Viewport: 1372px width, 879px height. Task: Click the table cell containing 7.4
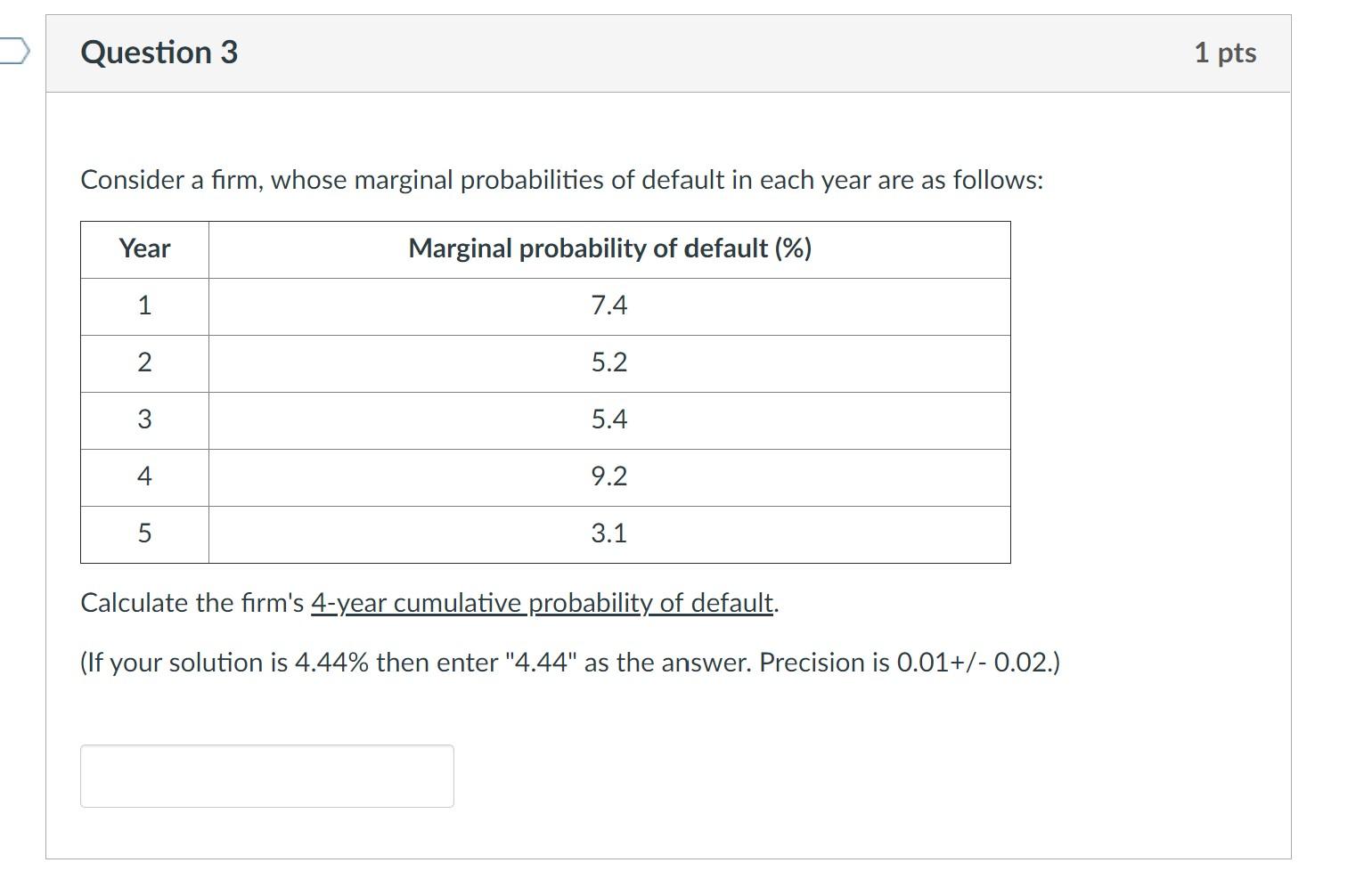[610, 306]
